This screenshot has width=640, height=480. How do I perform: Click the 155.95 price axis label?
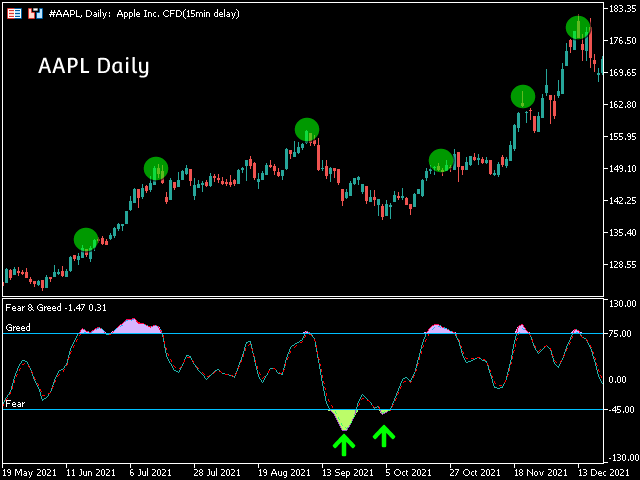[x=622, y=137]
